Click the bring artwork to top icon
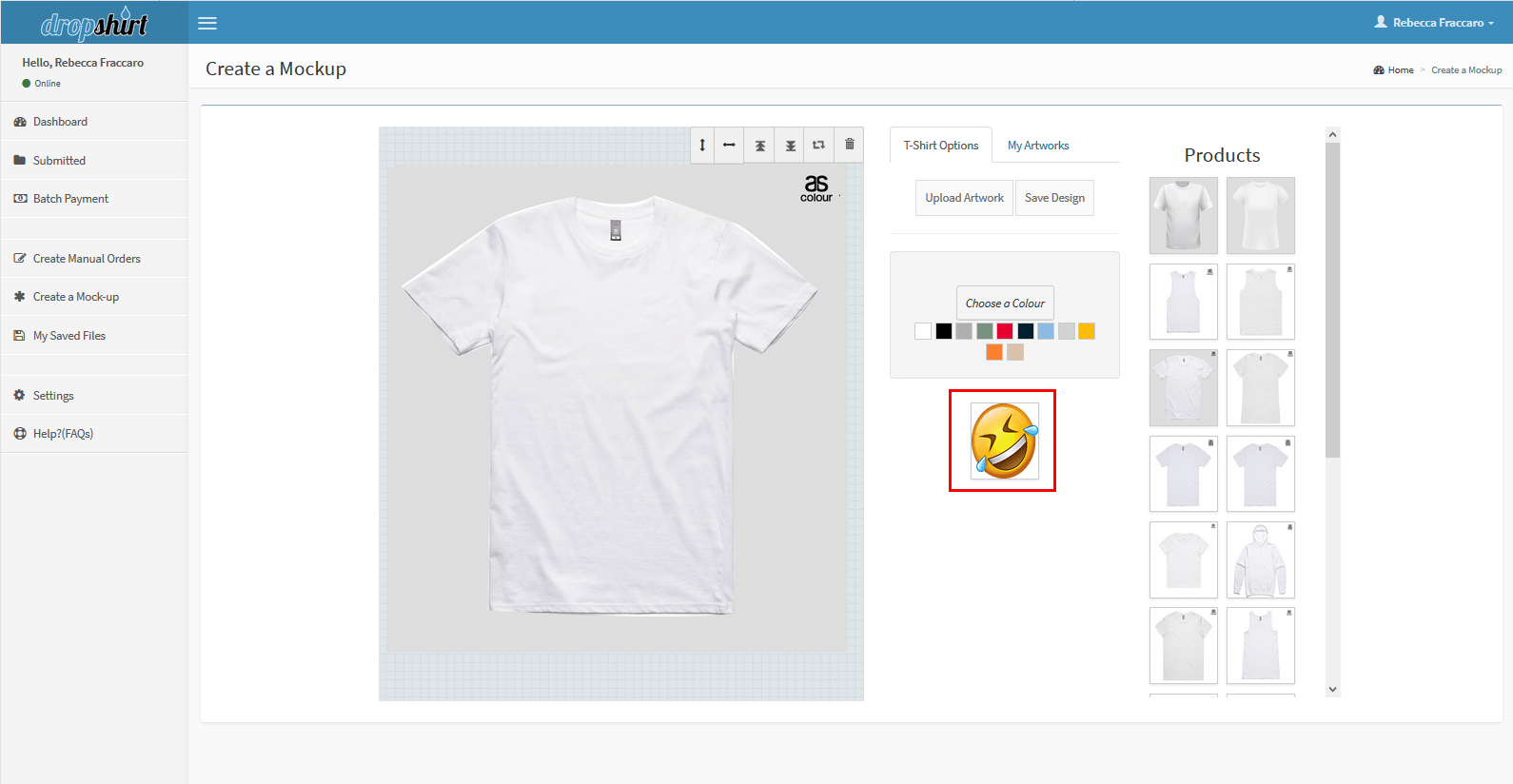Image resolution: width=1513 pixels, height=784 pixels. (x=759, y=145)
